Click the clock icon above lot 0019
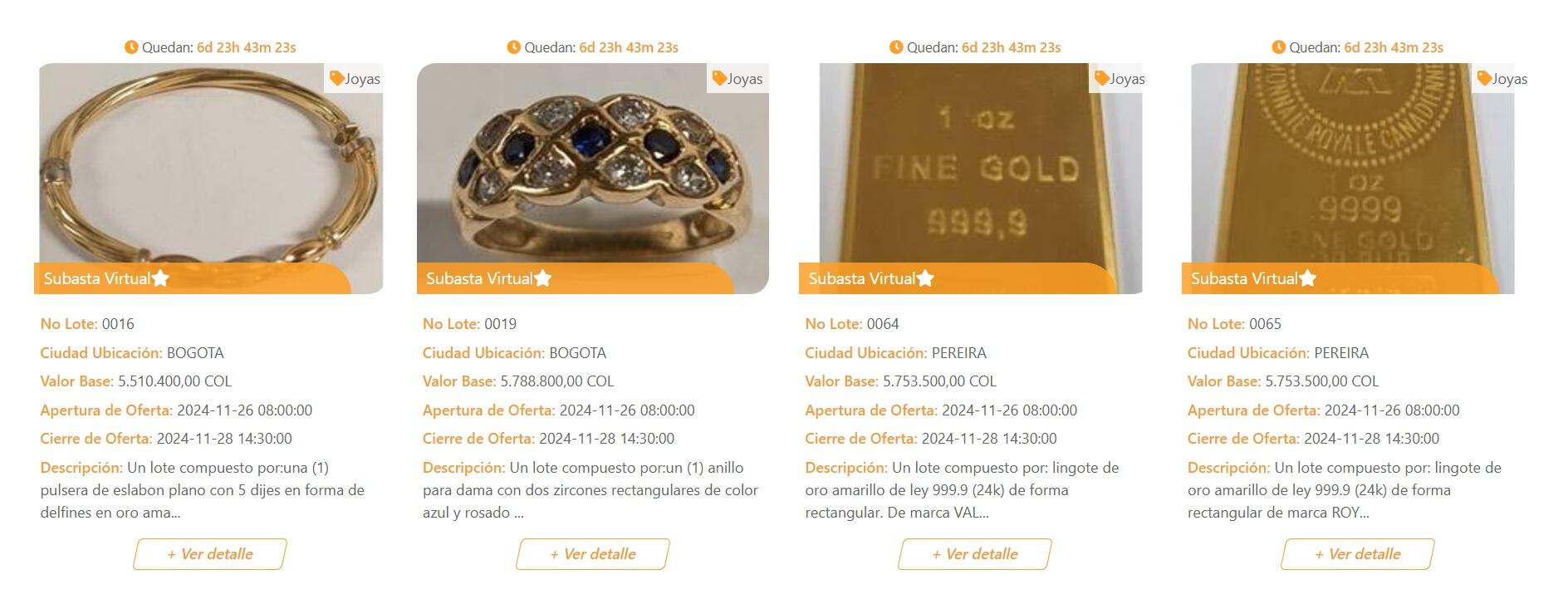The width and height of the screenshot is (1568, 614). click(514, 47)
